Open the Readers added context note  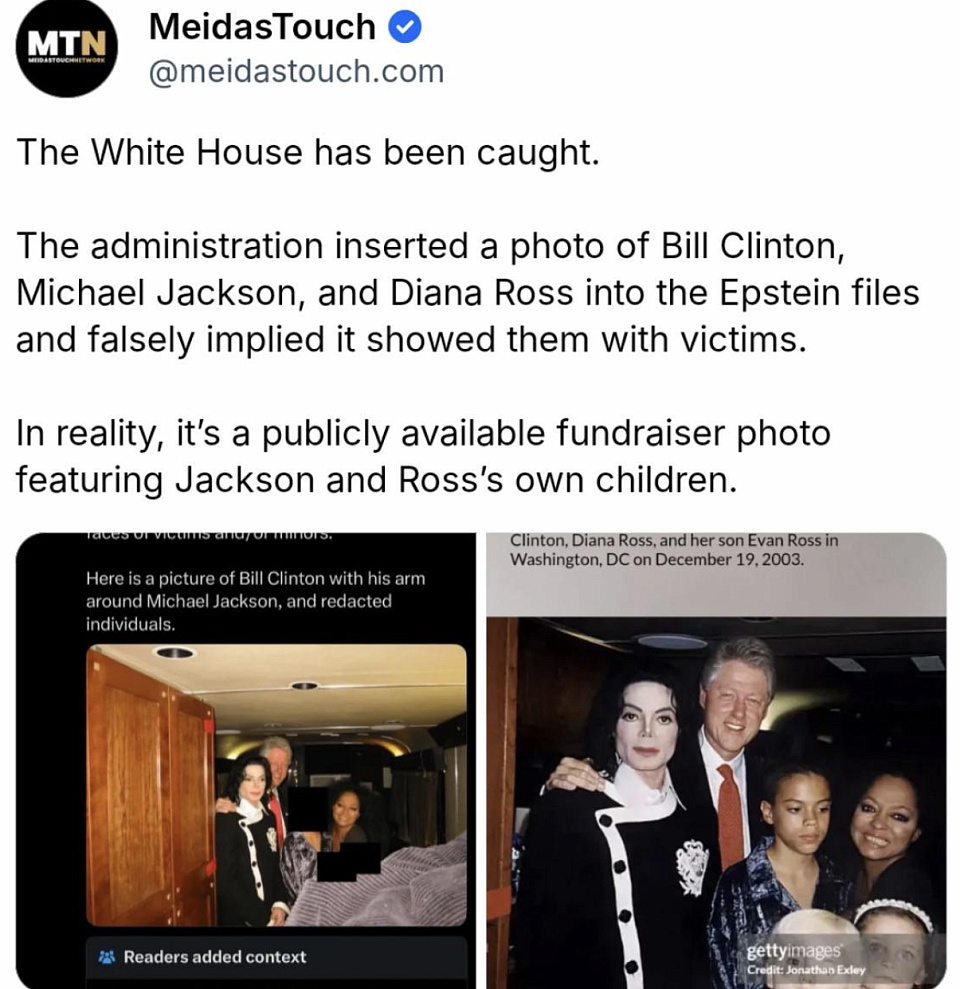pos(276,957)
